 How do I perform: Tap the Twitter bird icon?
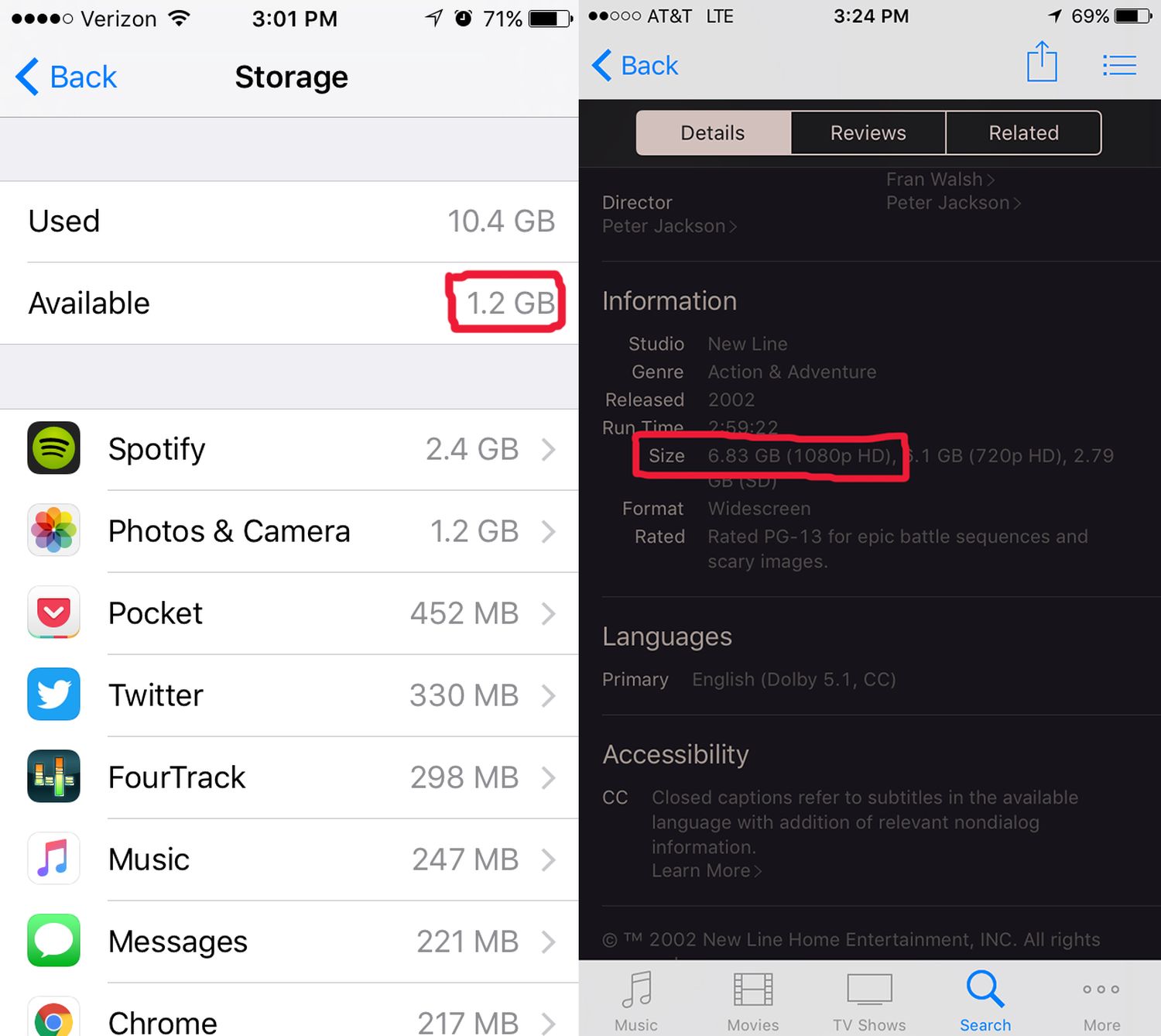(x=53, y=694)
